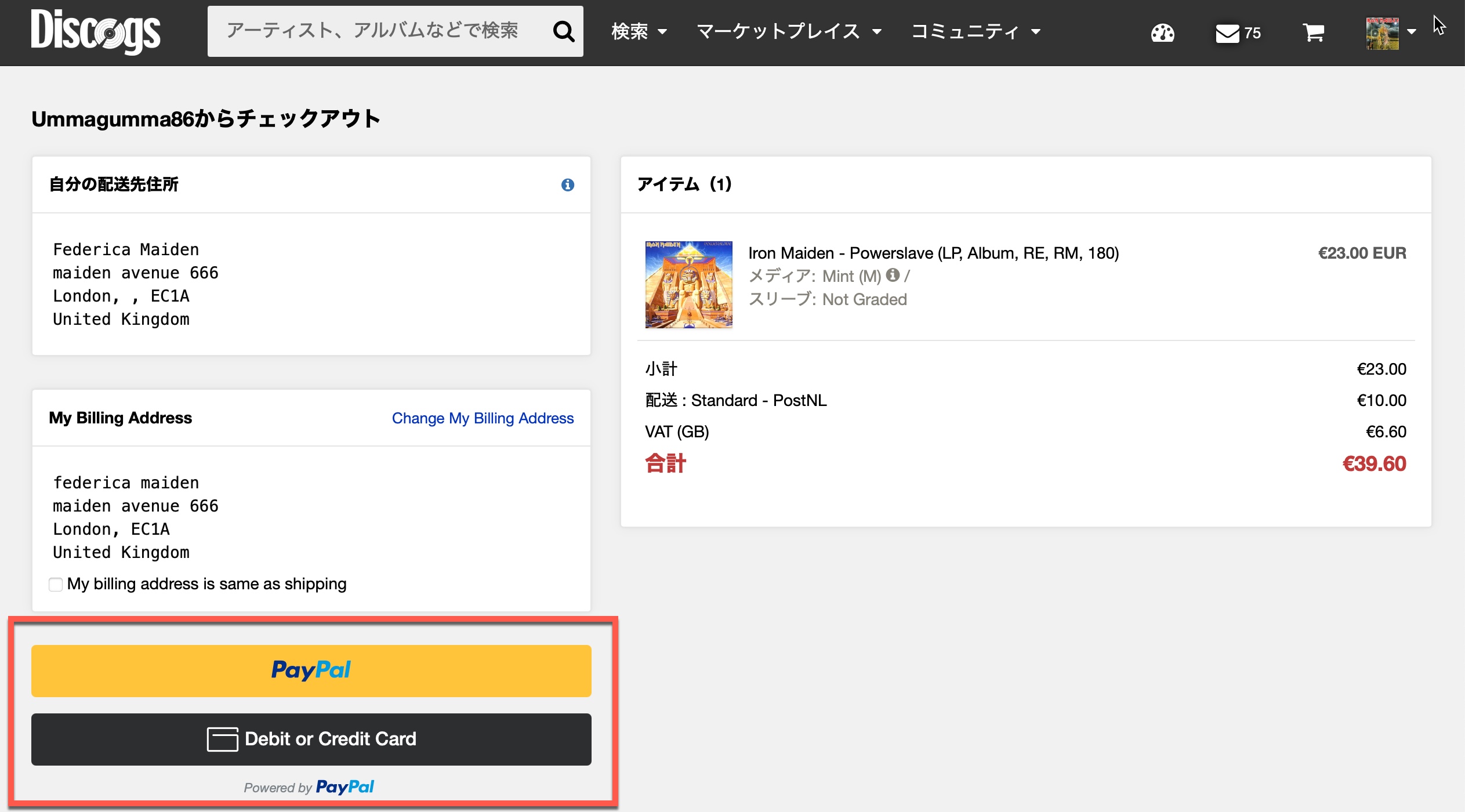Click the 'Federica Maiden' shipping name

pos(126,249)
